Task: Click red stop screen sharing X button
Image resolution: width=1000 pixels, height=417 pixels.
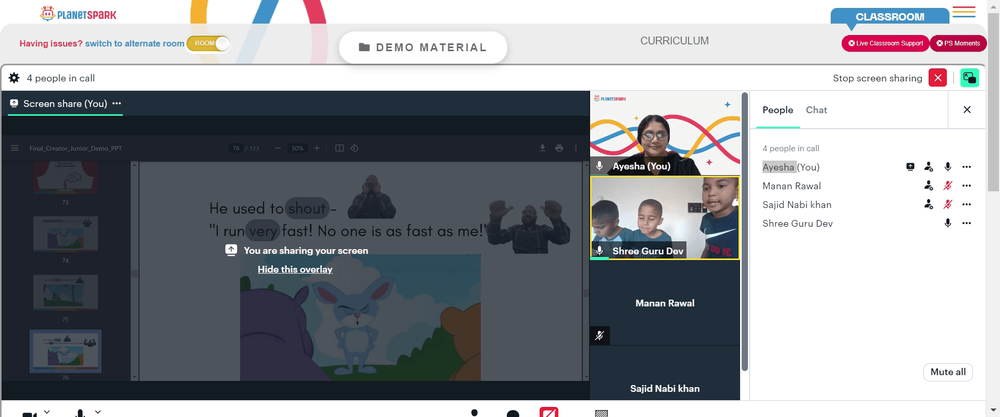Action: click(937, 78)
